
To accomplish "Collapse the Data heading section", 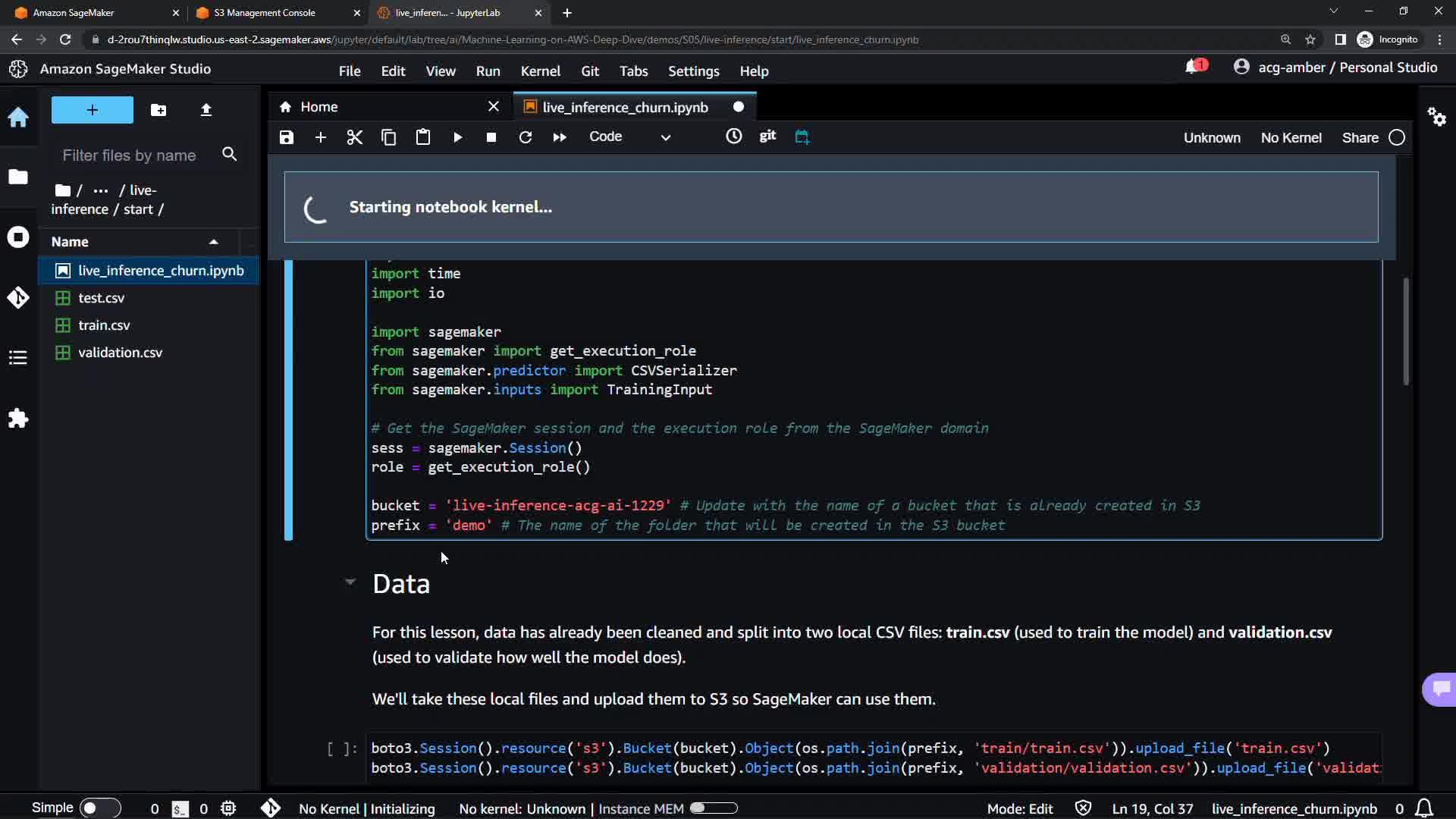I will [x=350, y=582].
